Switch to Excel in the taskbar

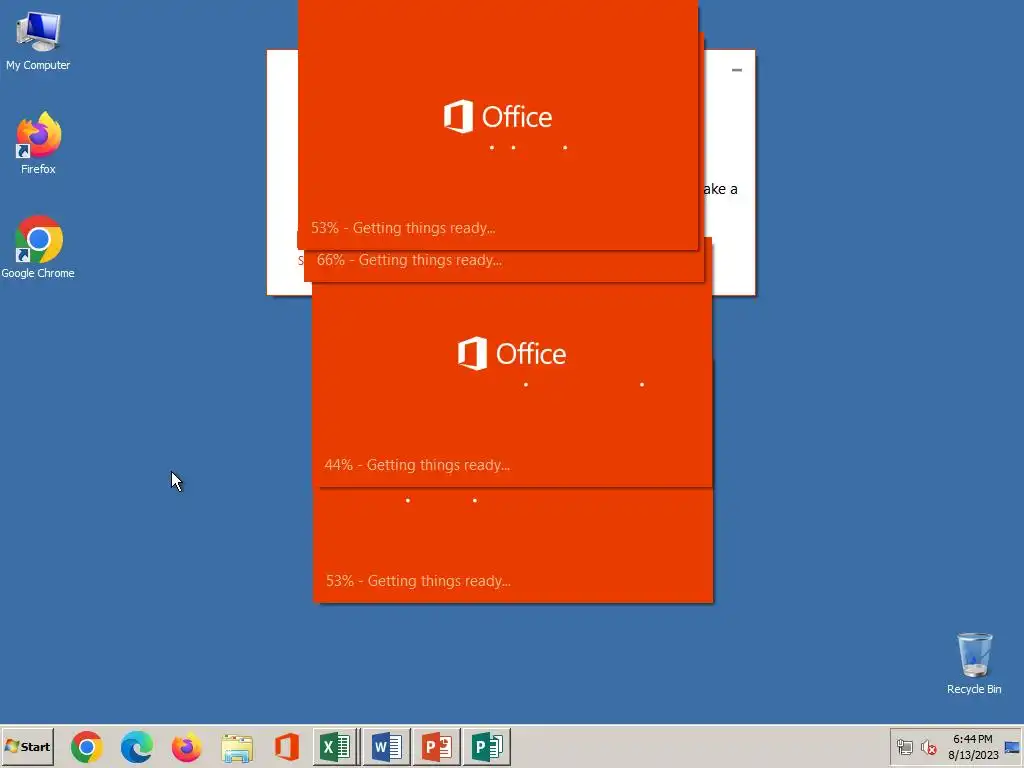pyautogui.click(x=336, y=746)
